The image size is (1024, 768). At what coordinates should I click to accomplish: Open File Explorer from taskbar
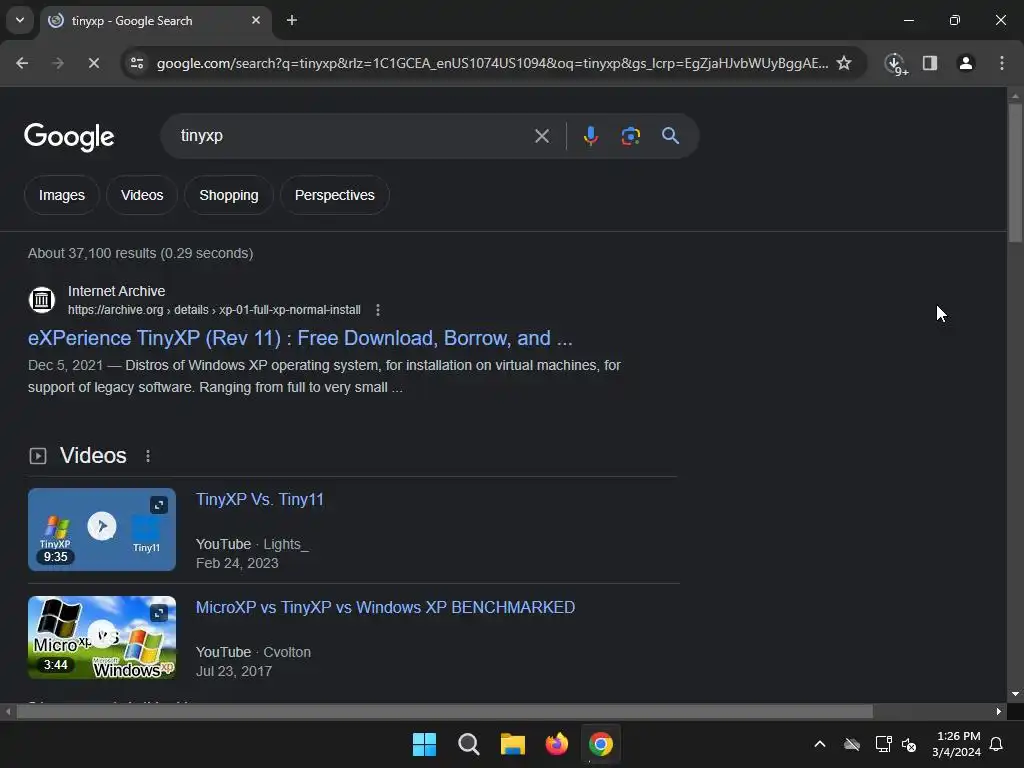513,744
